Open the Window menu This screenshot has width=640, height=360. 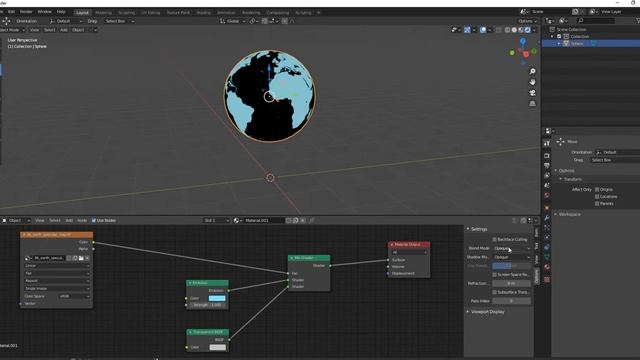tap(44, 12)
